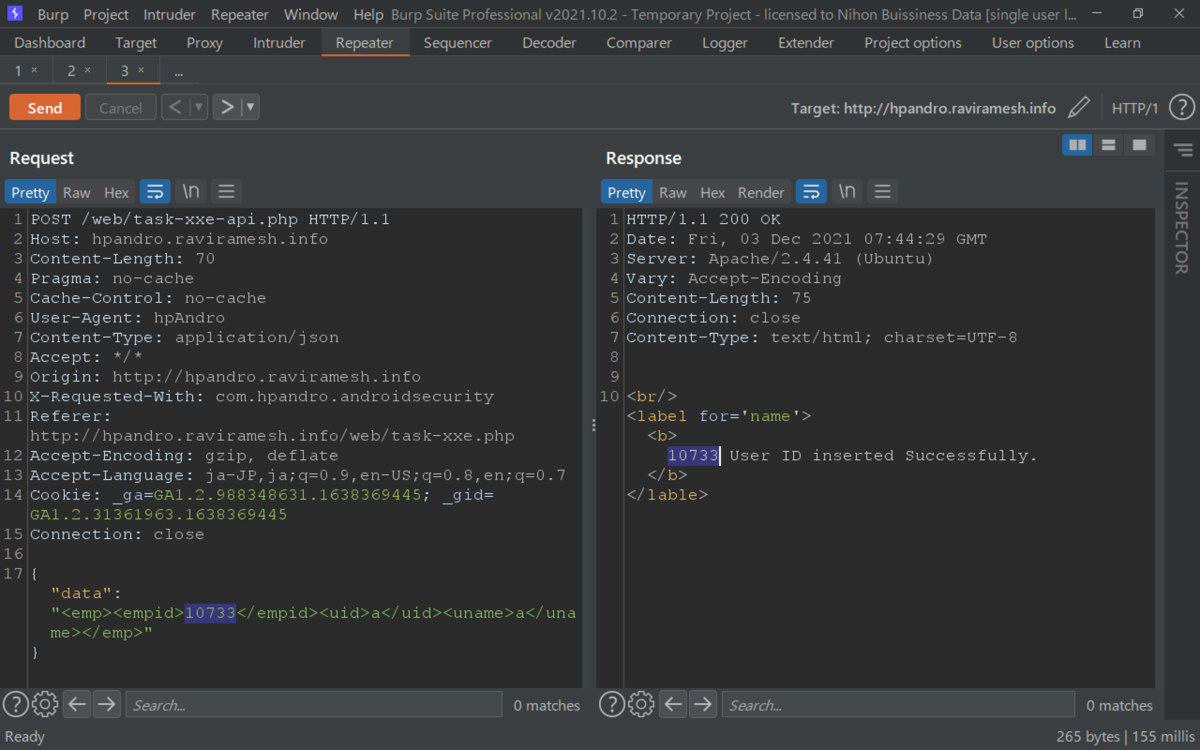Go back to previous request in history
This screenshot has height=750, width=1200.
click(x=175, y=107)
